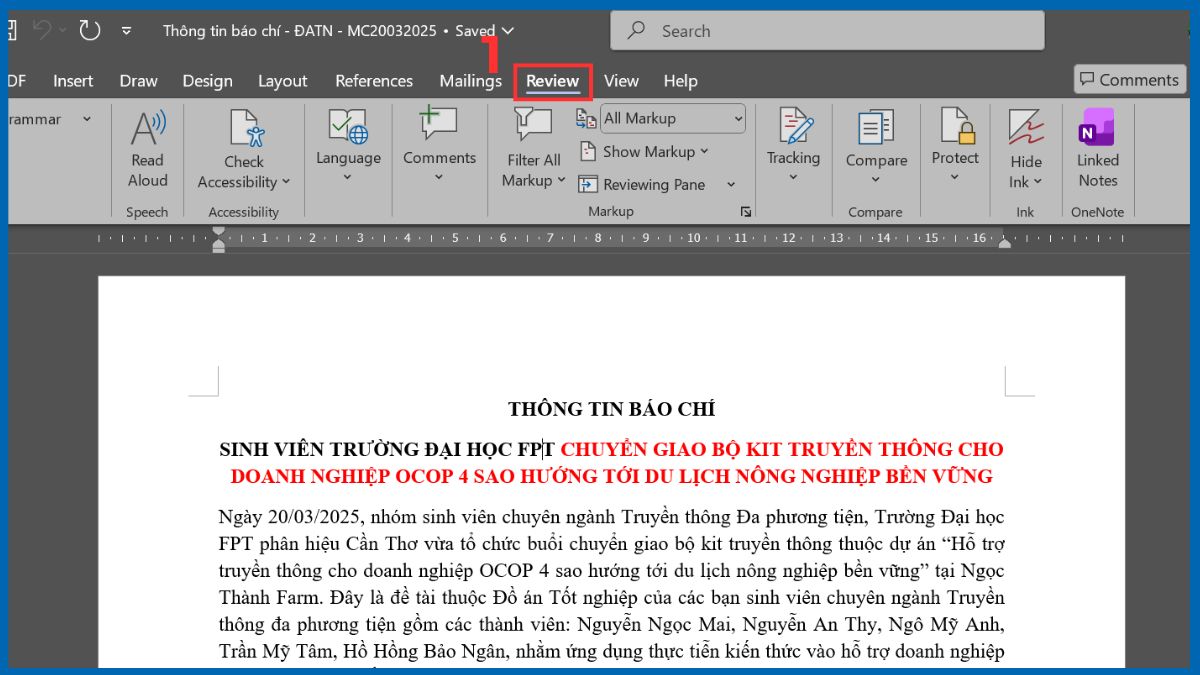Open the All Markup dropdown
Screen dimensions: 1200x675
[x=672, y=118]
